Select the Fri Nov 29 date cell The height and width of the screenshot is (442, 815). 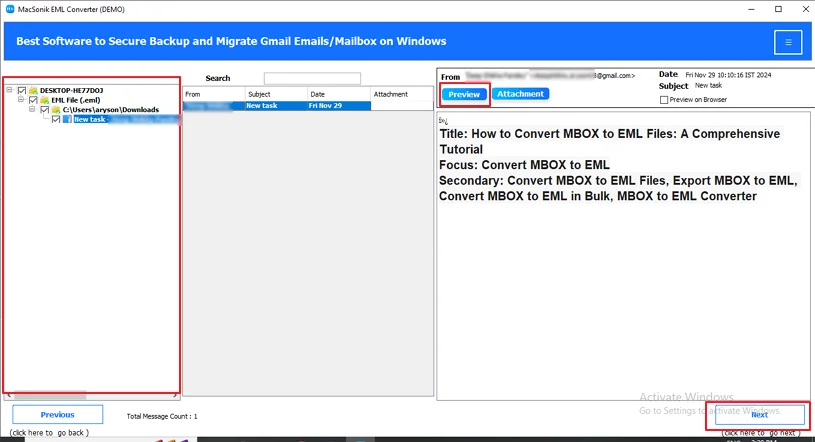coord(339,106)
